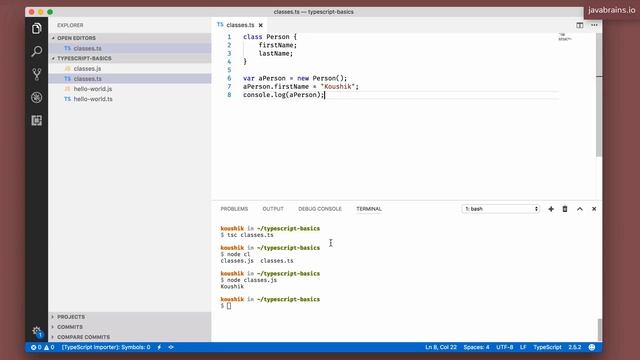Click the code minimap preview
Image resolution: width=640 pixels, height=360 pixels.
pos(565,37)
